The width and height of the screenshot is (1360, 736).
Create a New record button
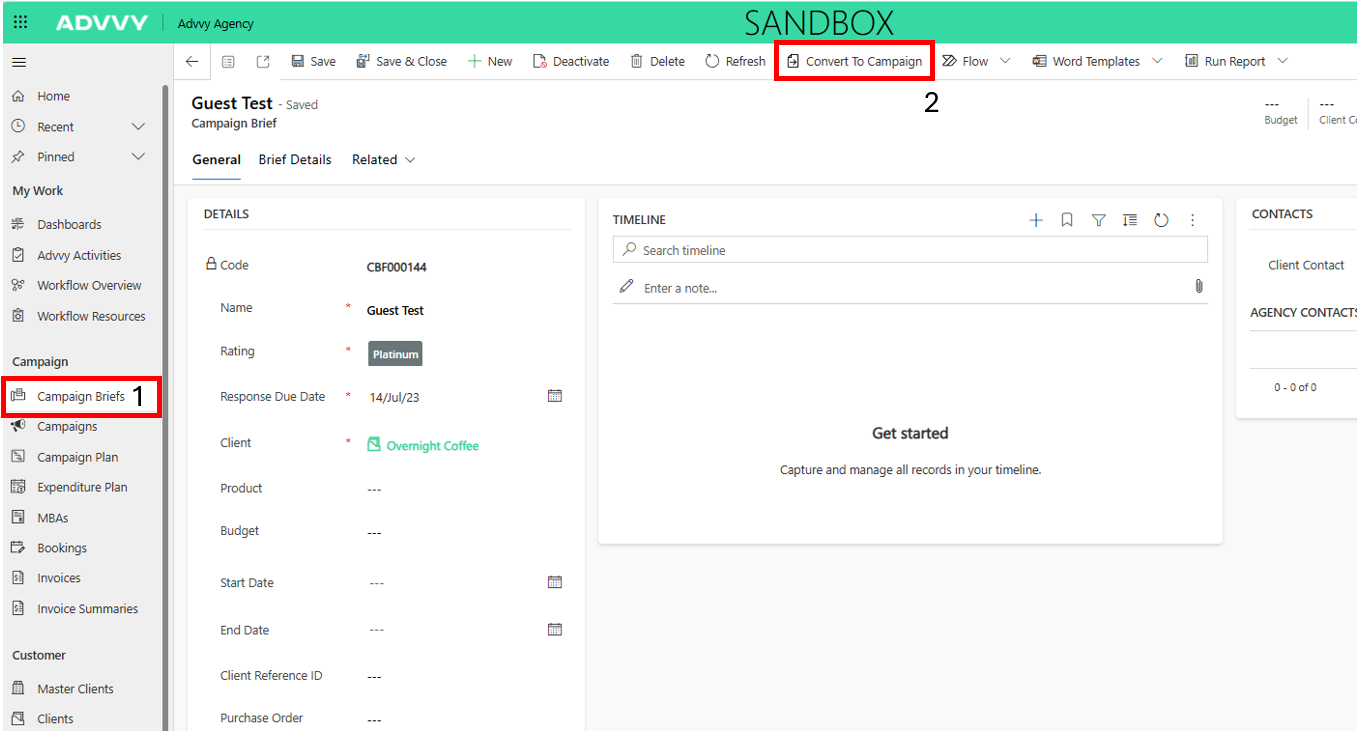pyautogui.click(x=490, y=61)
